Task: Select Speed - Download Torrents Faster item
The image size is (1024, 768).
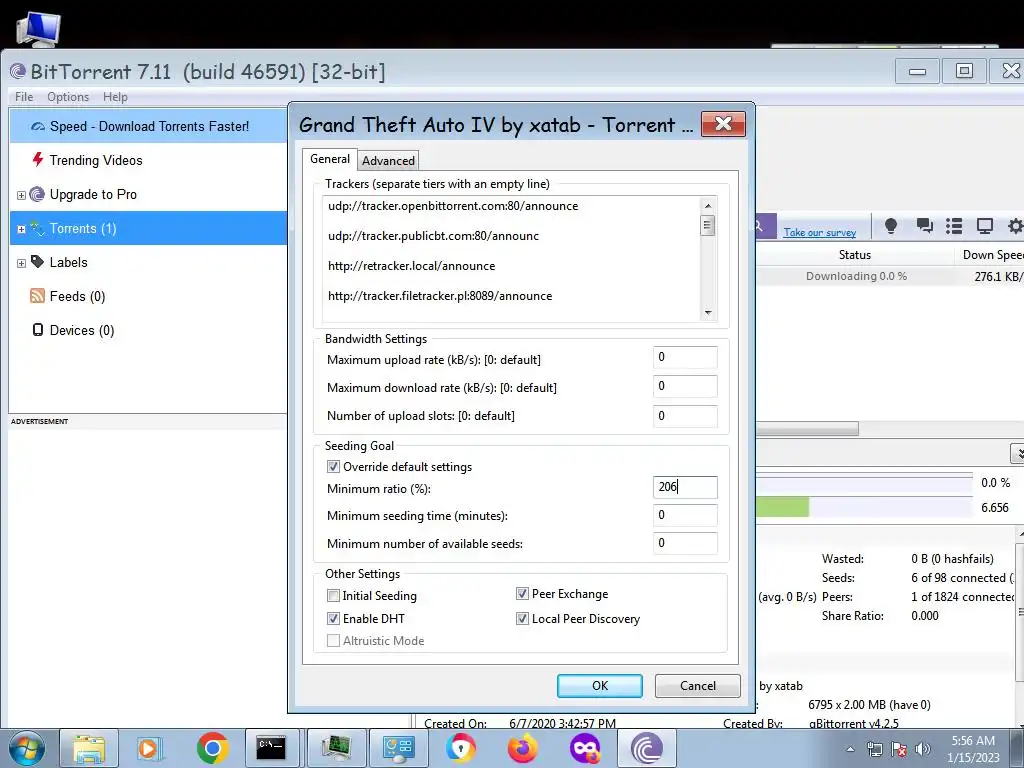Action: pos(148,126)
